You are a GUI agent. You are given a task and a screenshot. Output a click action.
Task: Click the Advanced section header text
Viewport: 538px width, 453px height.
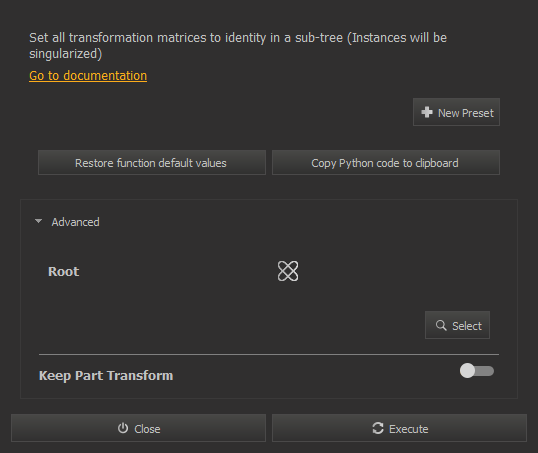pyautogui.click(x=75, y=222)
